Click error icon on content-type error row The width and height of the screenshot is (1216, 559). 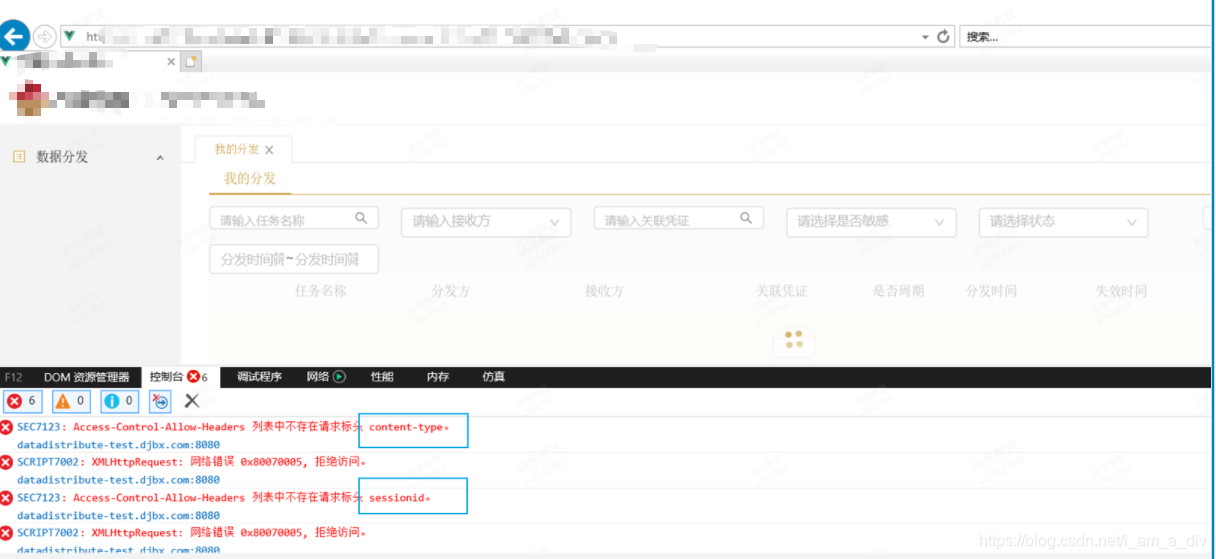[7, 427]
